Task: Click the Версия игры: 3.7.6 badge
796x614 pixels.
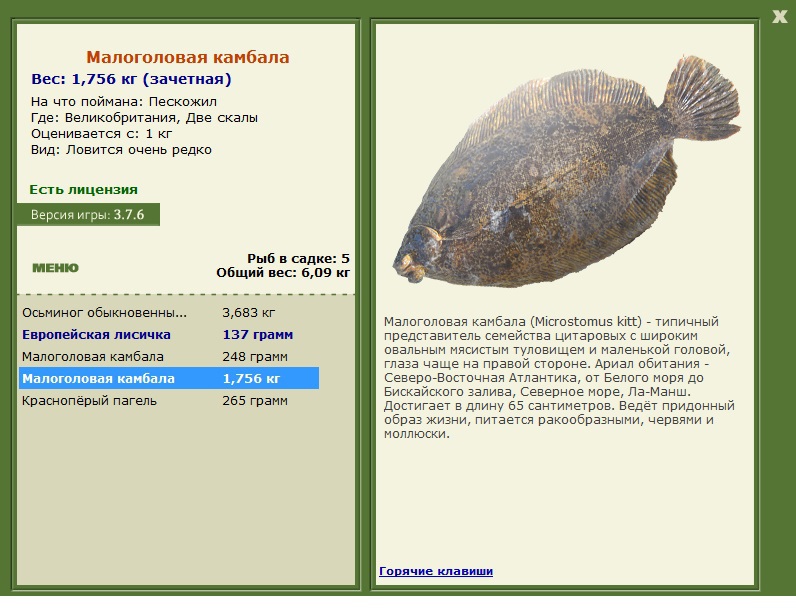Action: (88, 214)
